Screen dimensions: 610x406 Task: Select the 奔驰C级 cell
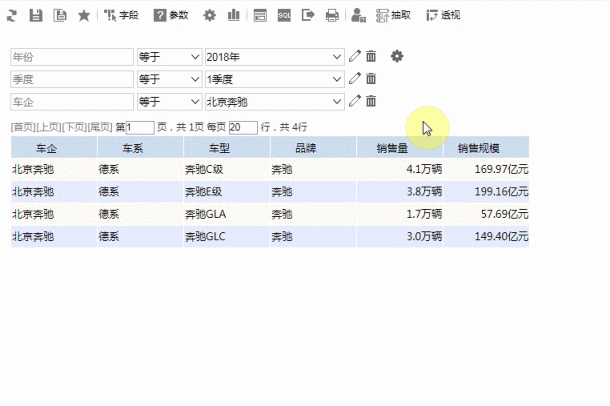227,169
